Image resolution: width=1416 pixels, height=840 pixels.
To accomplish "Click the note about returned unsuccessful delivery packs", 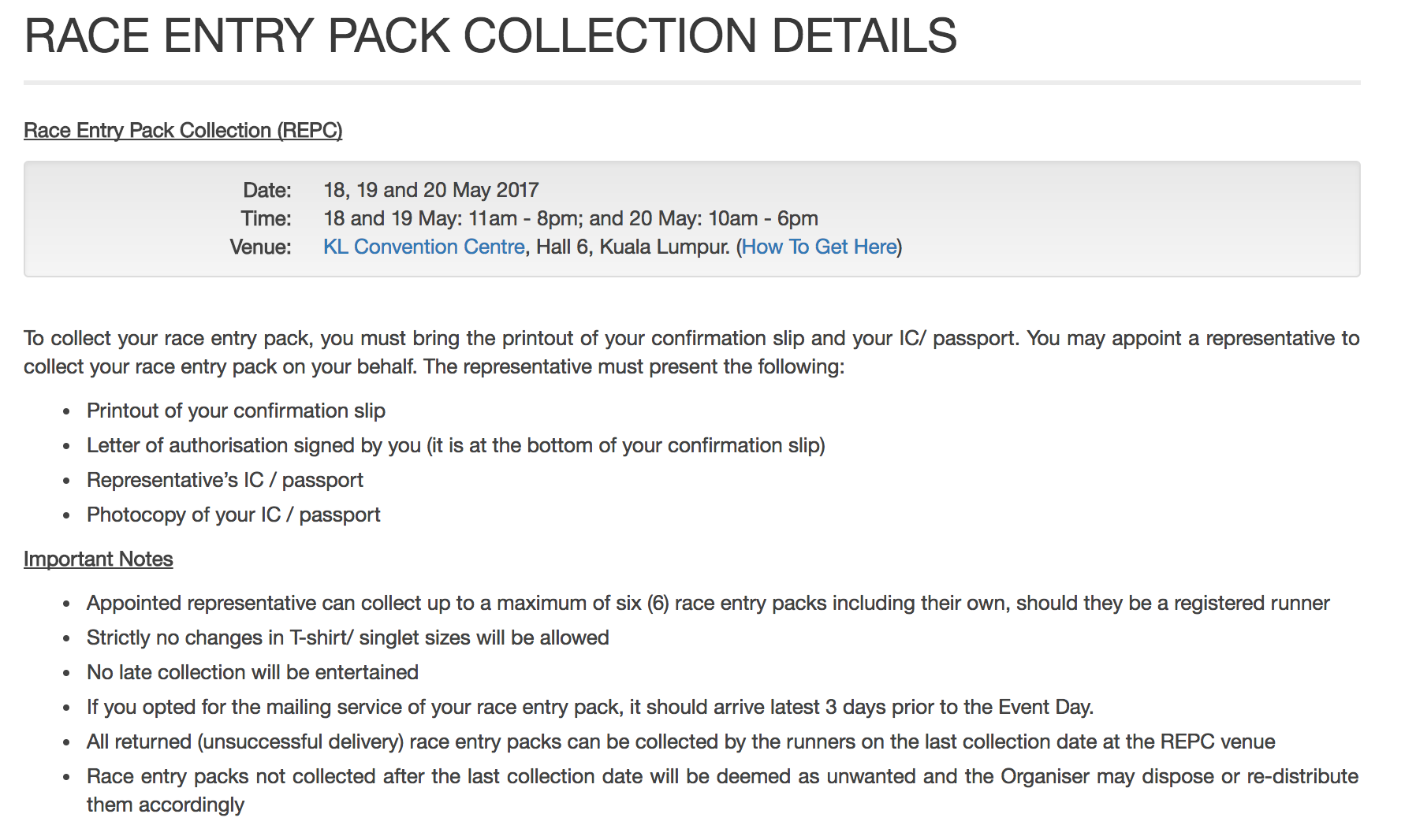I will click(680, 742).
